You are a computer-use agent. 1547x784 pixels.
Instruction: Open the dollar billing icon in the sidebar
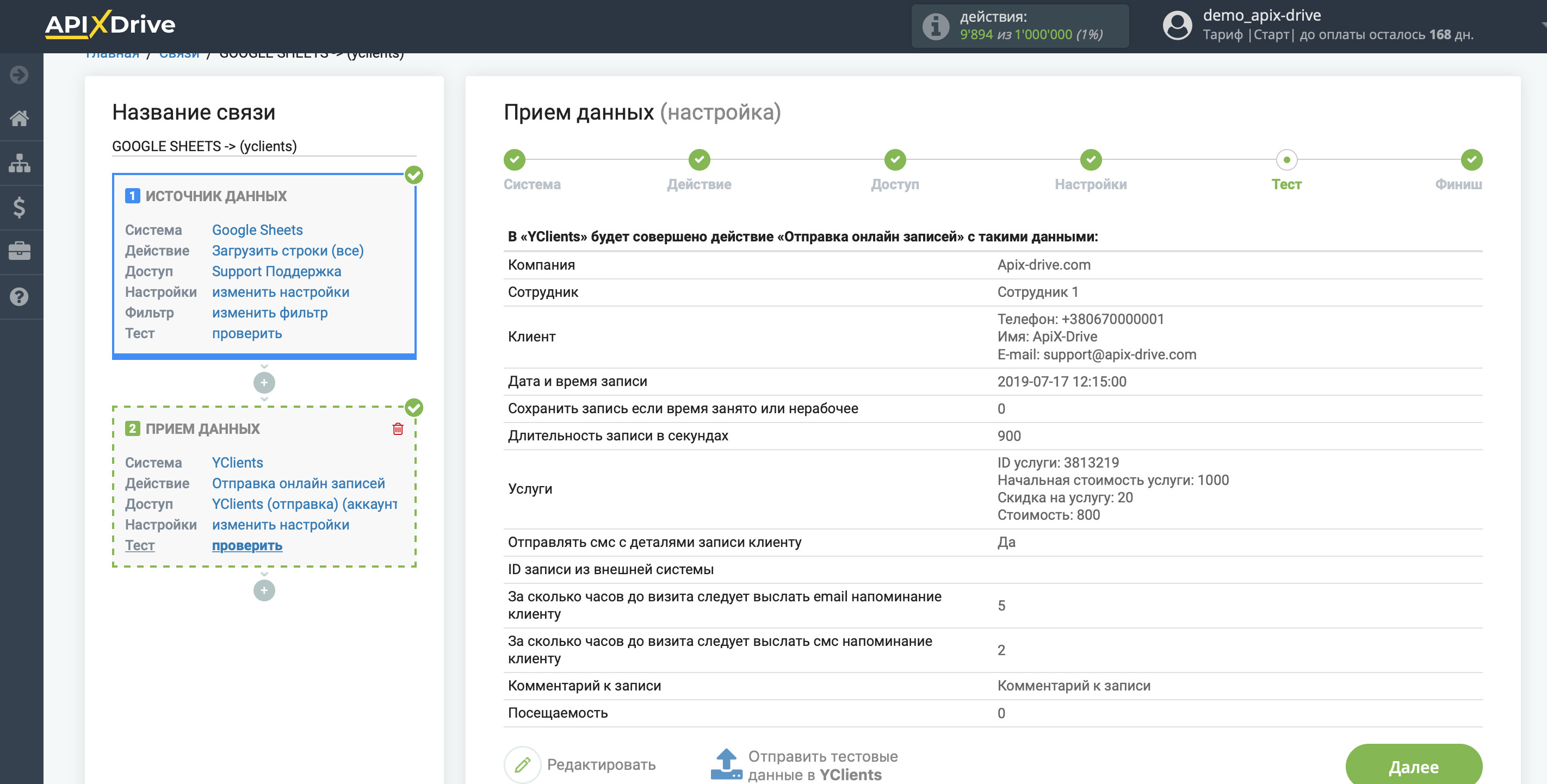coord(19,207)
